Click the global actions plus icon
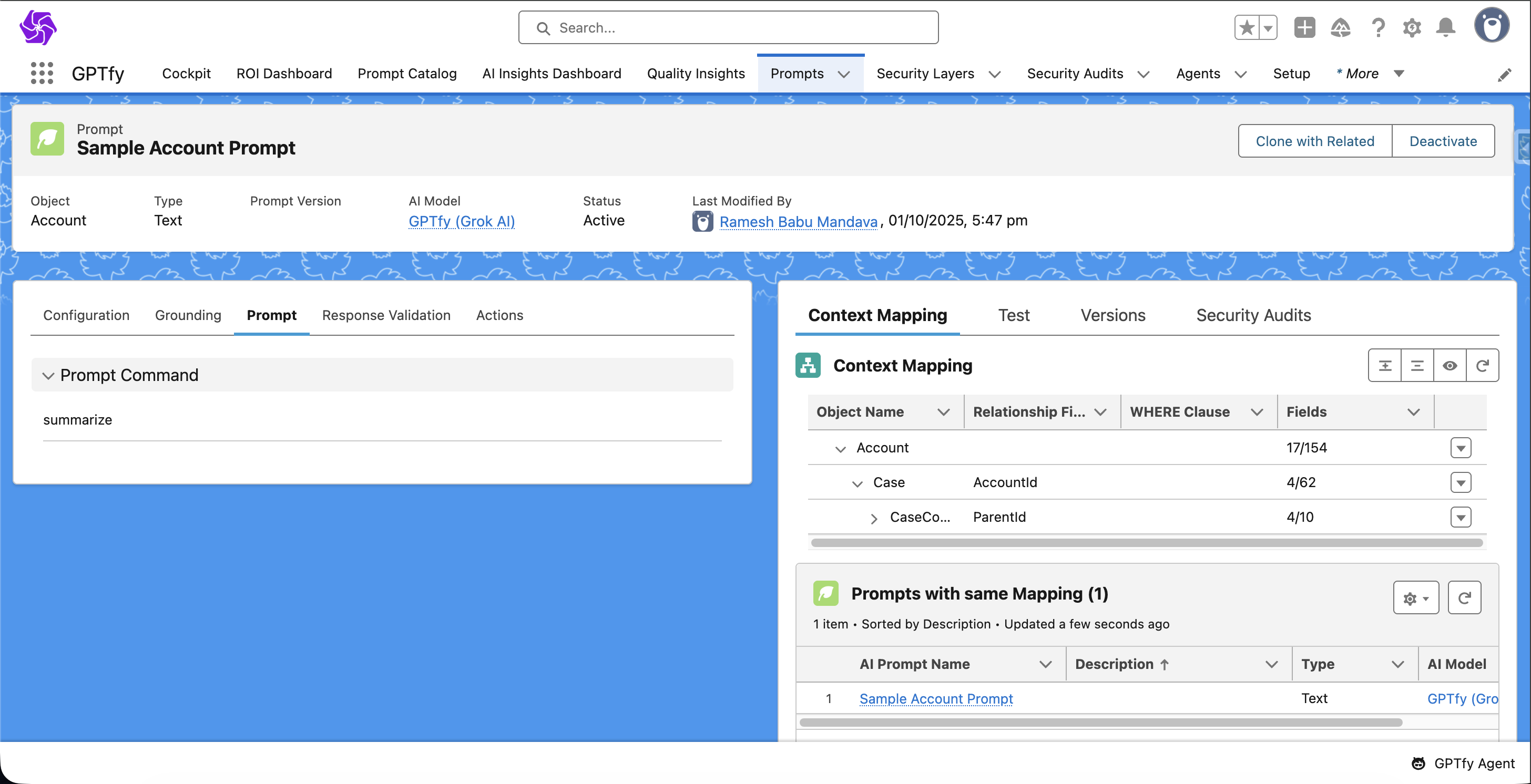 pos(1304,27)
